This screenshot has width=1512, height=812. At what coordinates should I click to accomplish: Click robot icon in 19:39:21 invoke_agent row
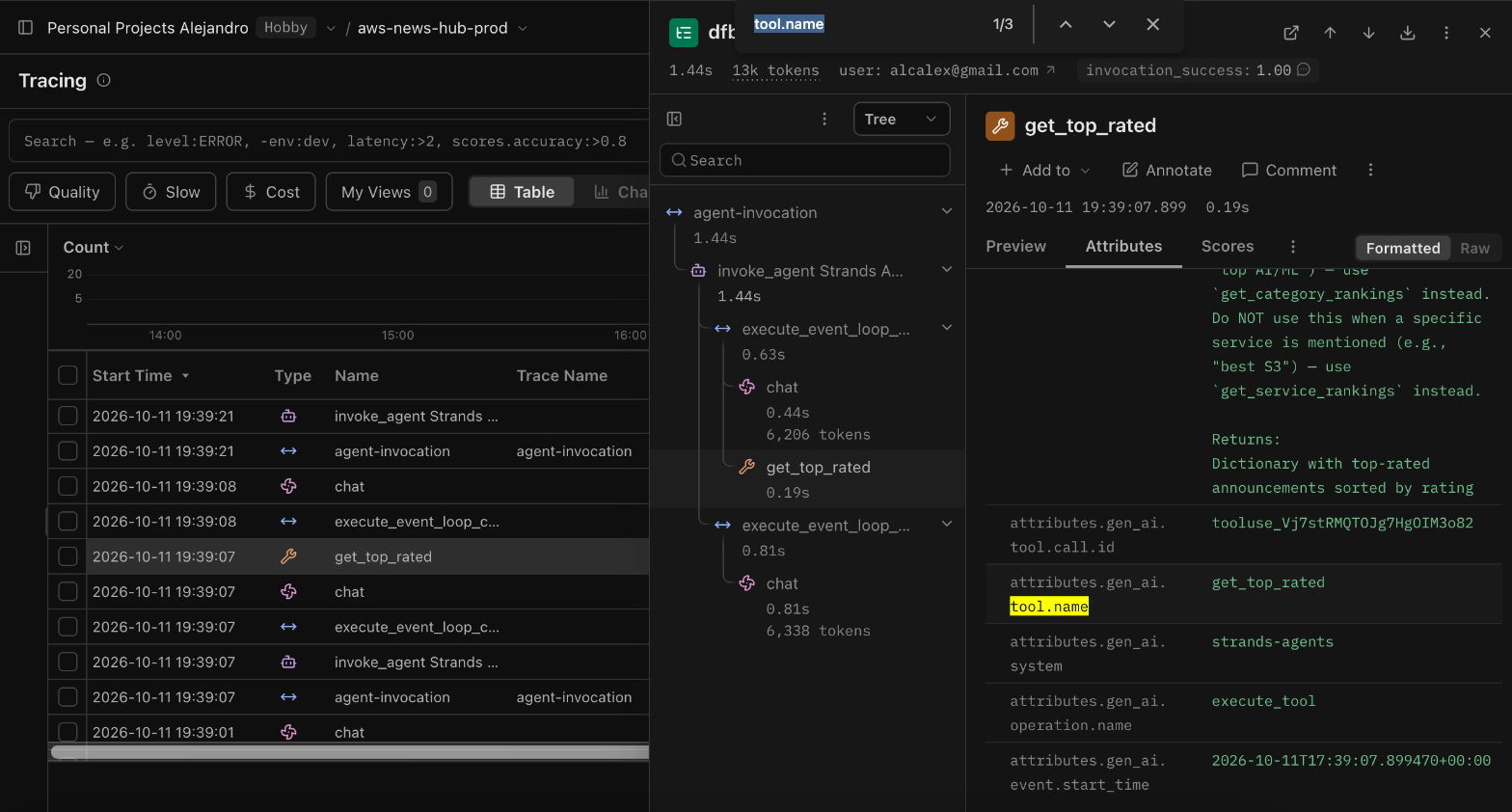(288, 416)
